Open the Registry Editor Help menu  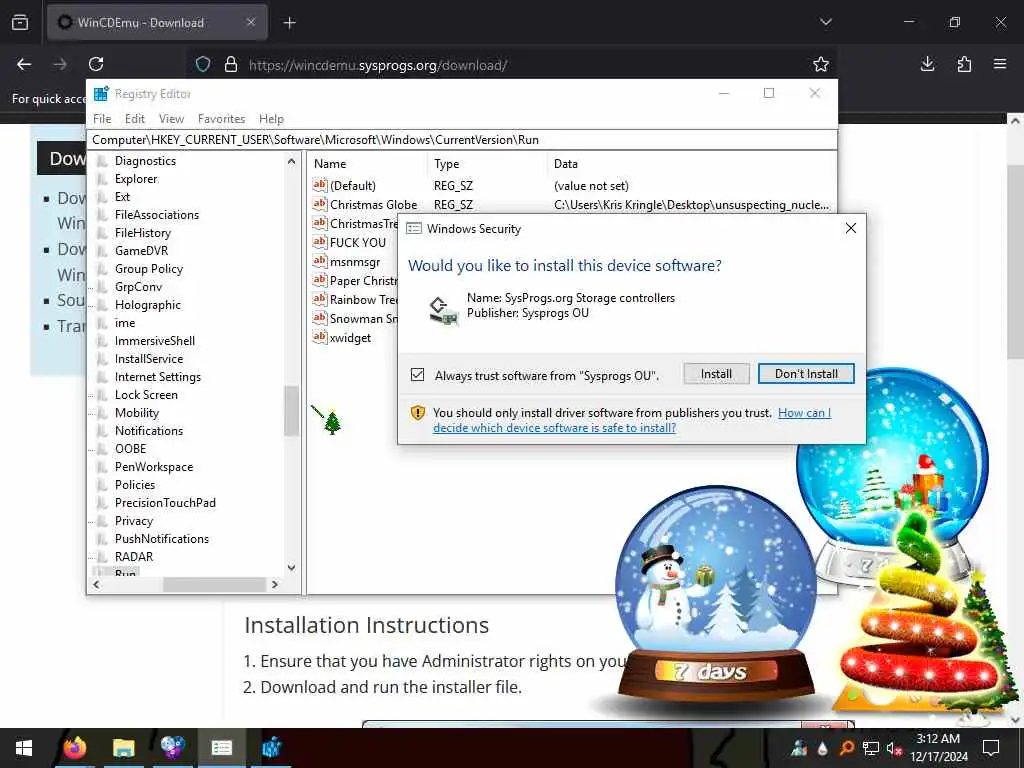[x=271, y=119]
